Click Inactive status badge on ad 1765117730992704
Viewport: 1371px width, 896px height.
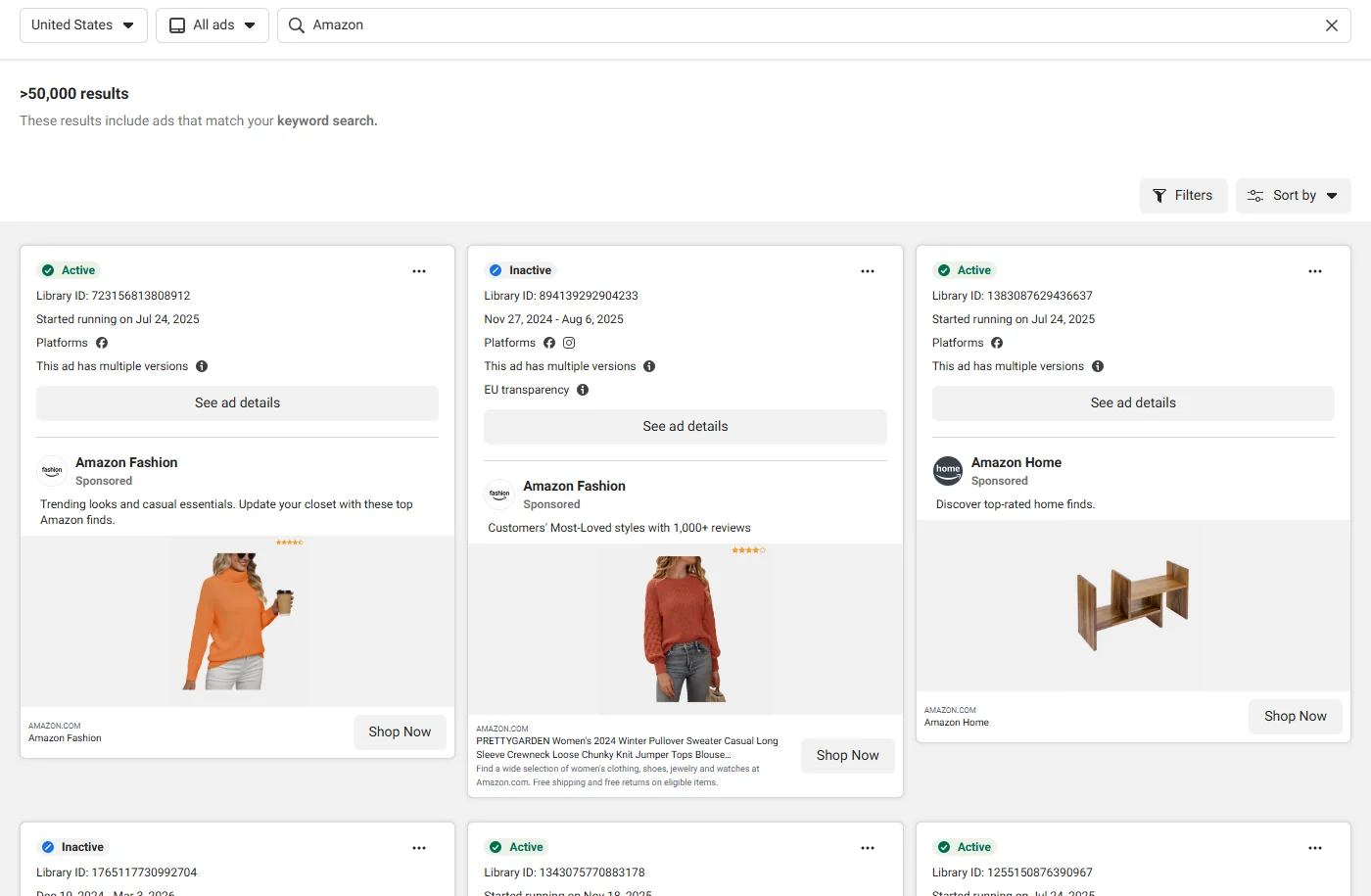[x=72, y=847]
